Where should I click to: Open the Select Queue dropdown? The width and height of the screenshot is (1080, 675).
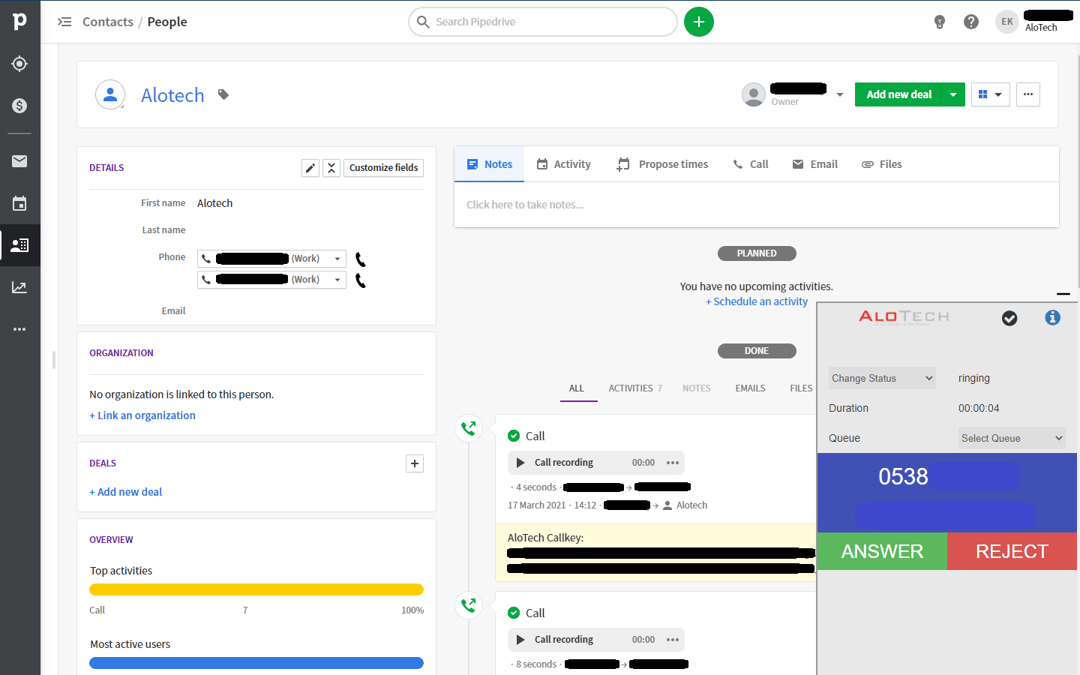click(x=1011, y=438)
